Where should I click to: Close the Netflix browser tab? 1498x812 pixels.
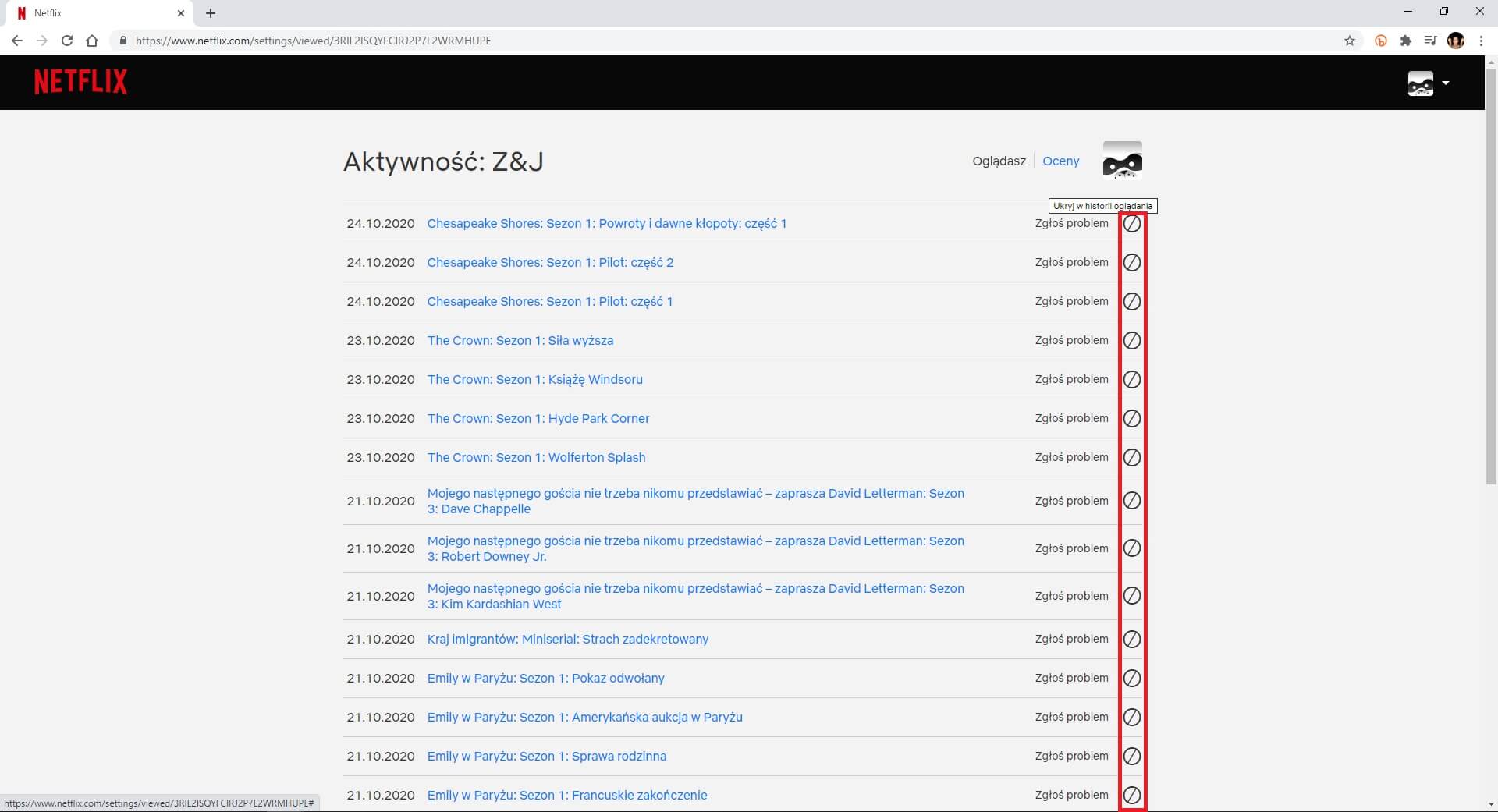pos(180,13)
